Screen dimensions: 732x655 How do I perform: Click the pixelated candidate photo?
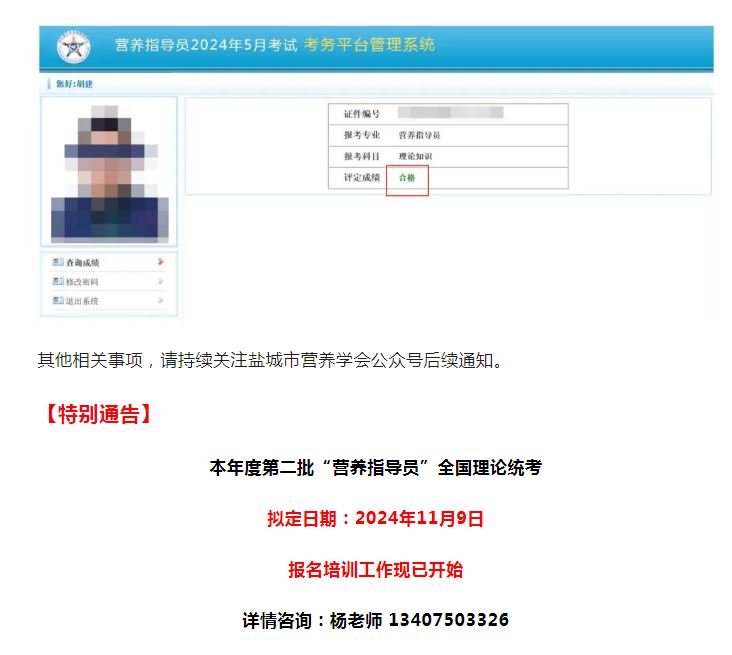110,174
